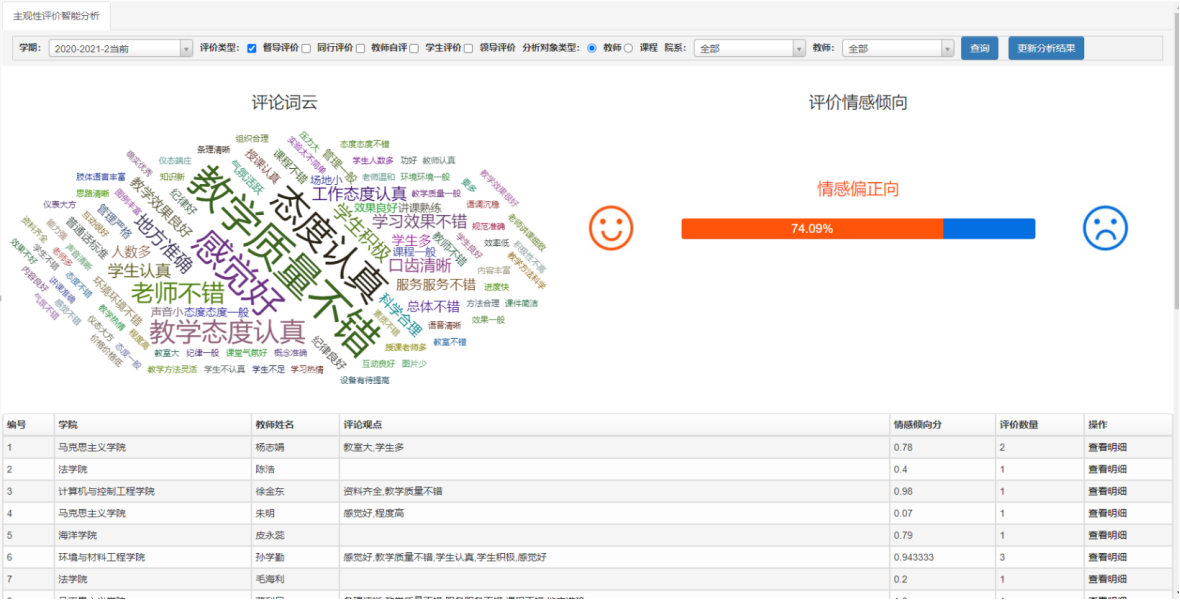Screen dimensions: 1180x600
Task: Click the word 教学态度认真 in word cloud
Action: tap(227, 330)
